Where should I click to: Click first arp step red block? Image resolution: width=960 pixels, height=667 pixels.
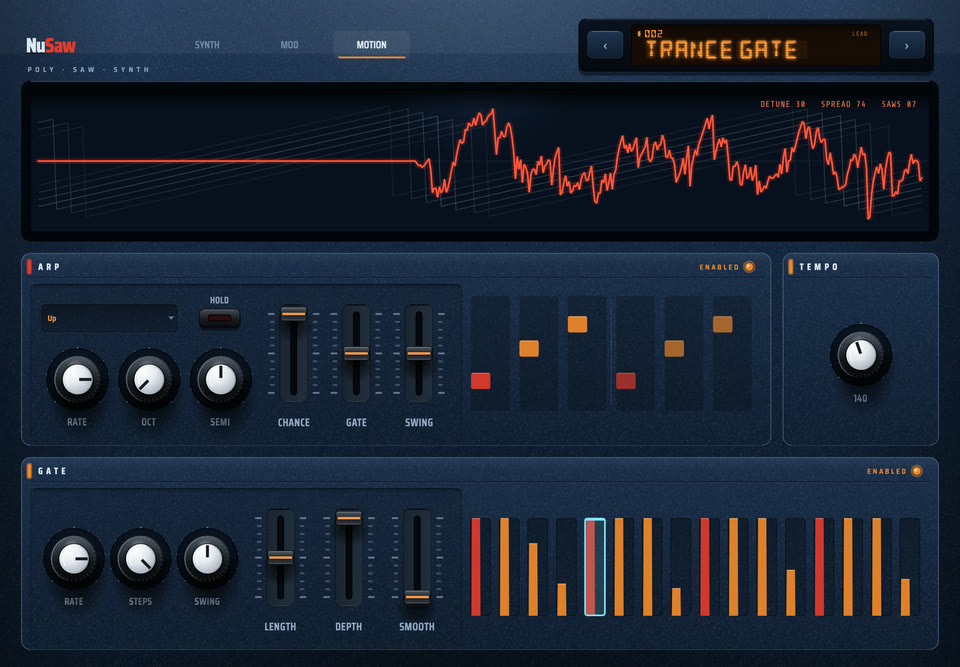[481, 381]
